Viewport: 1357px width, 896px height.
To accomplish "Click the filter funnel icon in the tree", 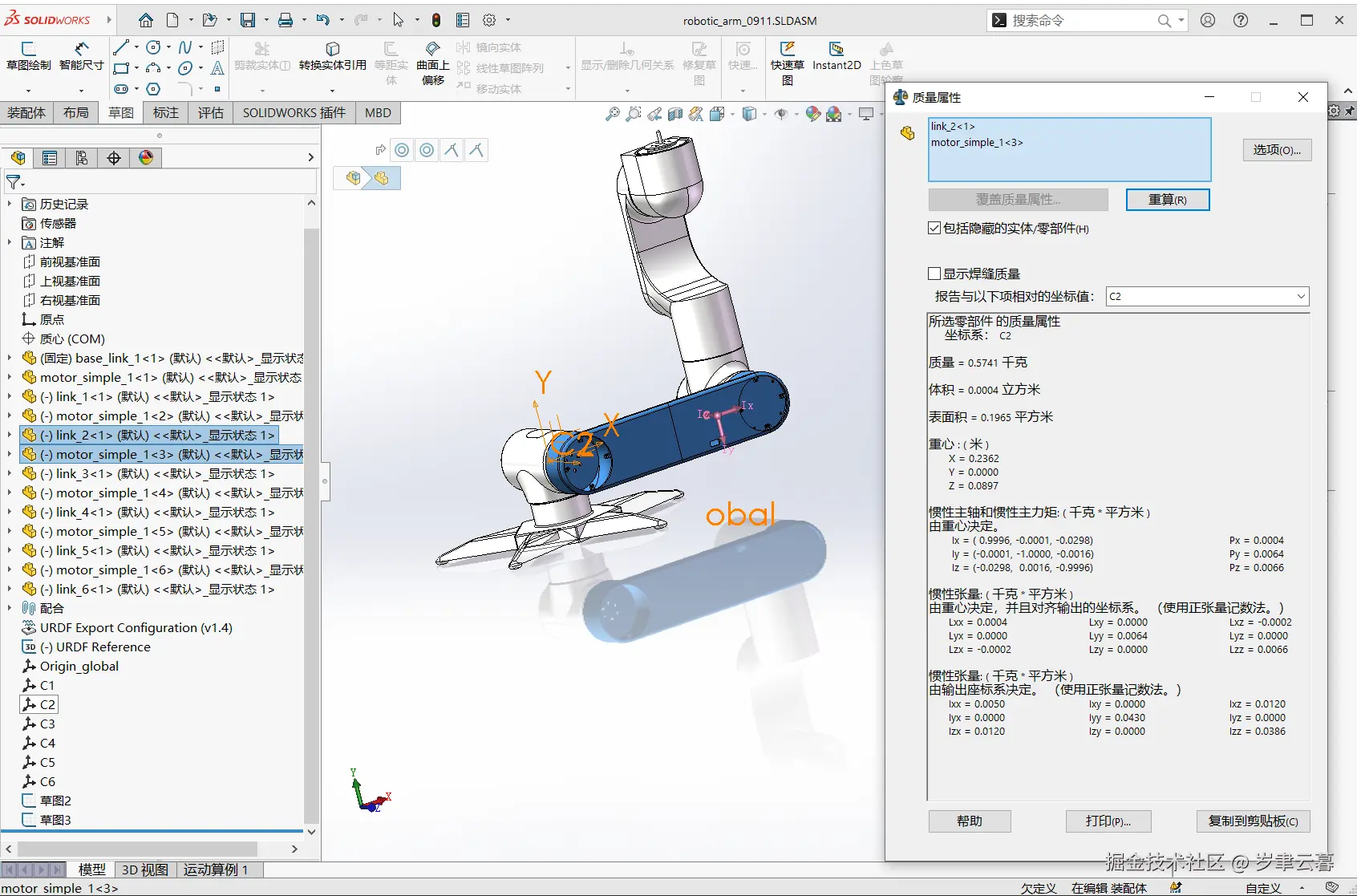I will point(14,183).
